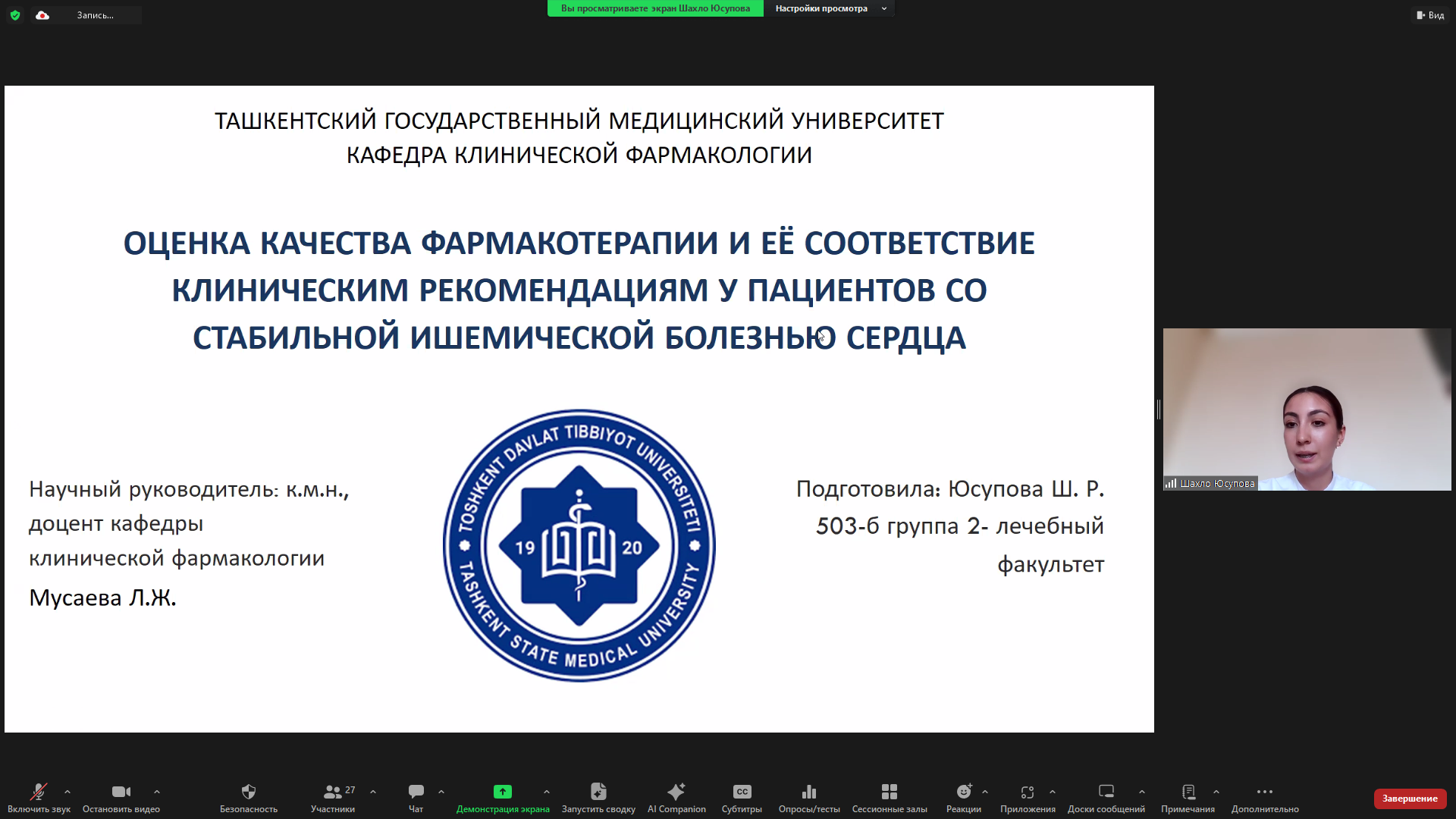1456x819 pixels.
Task: Open the Дополнительно more menu
Action: tap(1264, 792)
